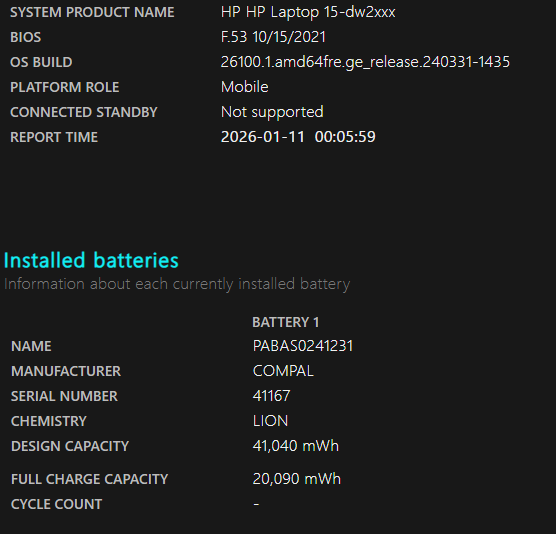Image resolution: width=556 pixels, height=534 pixels.
Task: Click the Information about each installed battery subtitle
Action: (177, 284)
